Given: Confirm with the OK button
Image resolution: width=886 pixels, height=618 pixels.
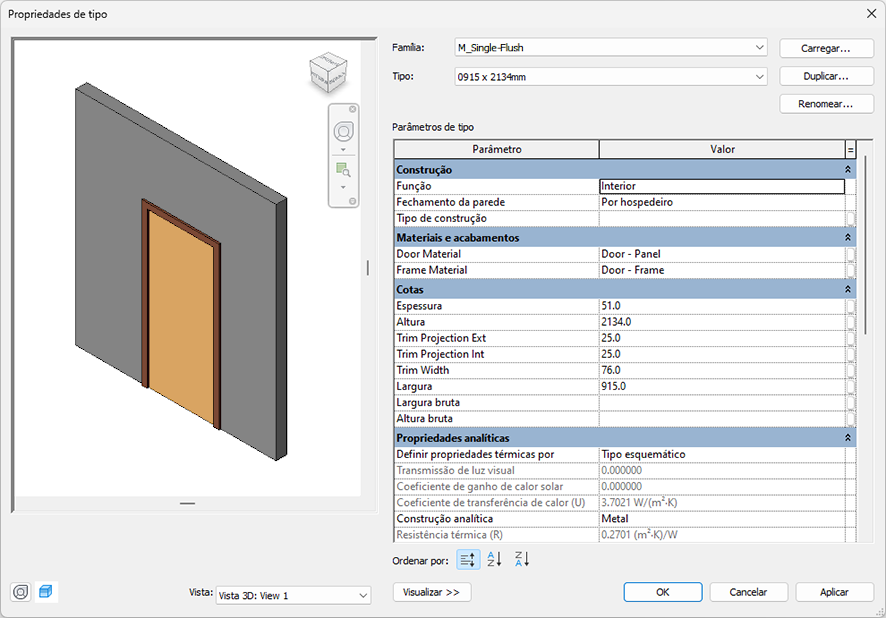Looking at the screenshot, I should tap(663, 592).
